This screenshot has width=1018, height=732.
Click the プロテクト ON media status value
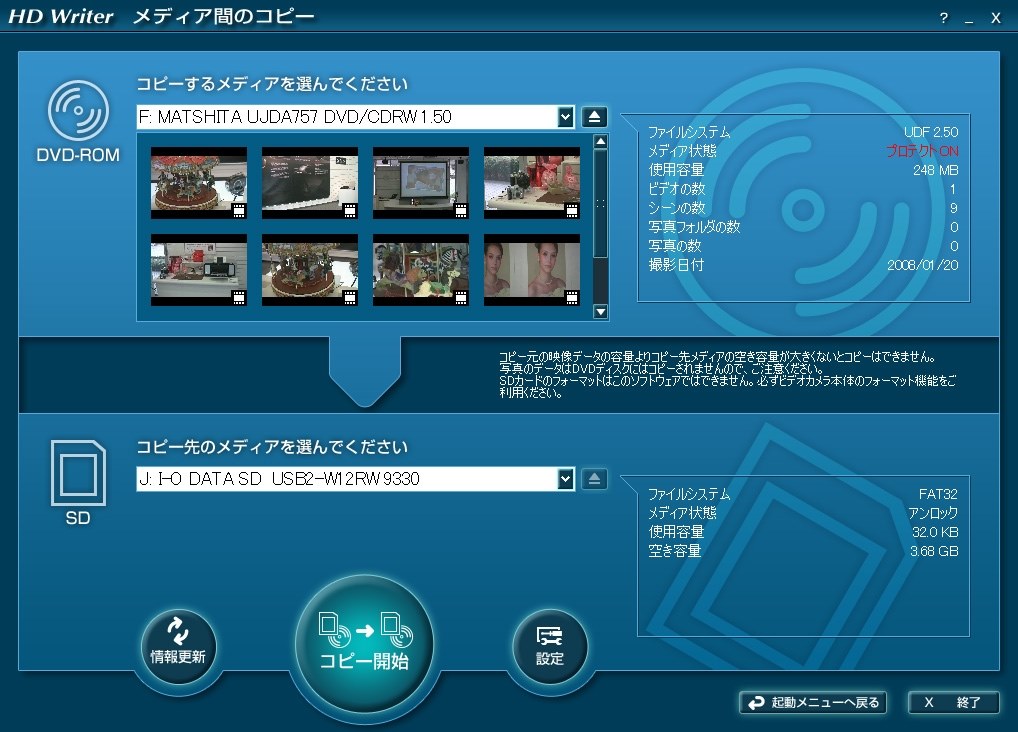pos(922,151)
